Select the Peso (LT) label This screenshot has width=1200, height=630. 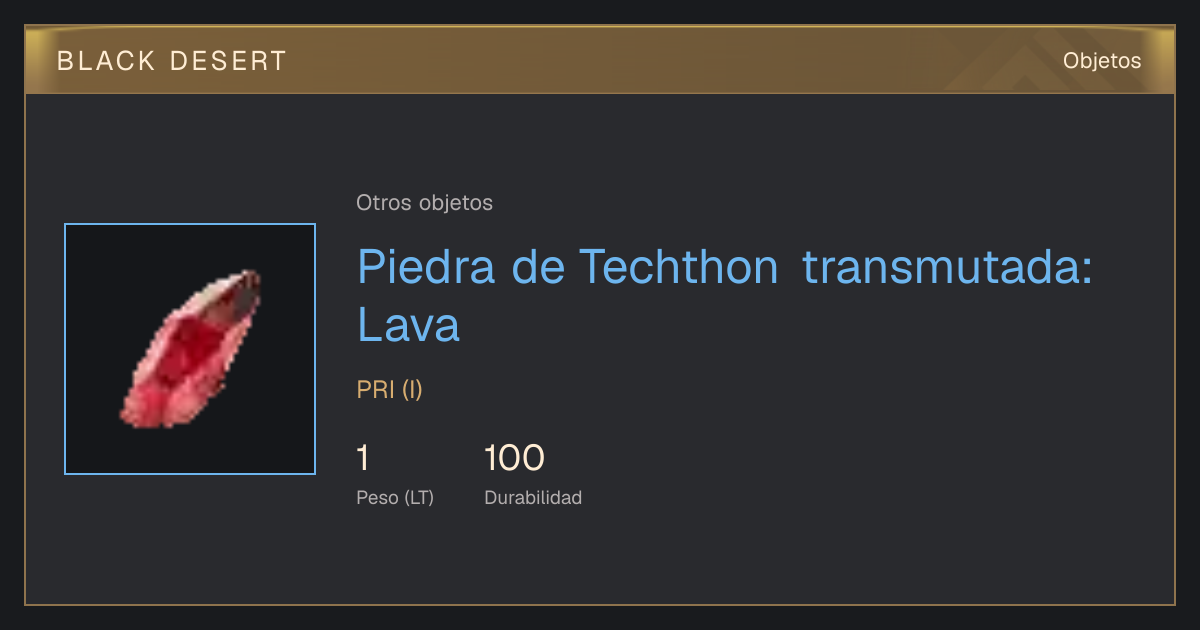[395, 497]
